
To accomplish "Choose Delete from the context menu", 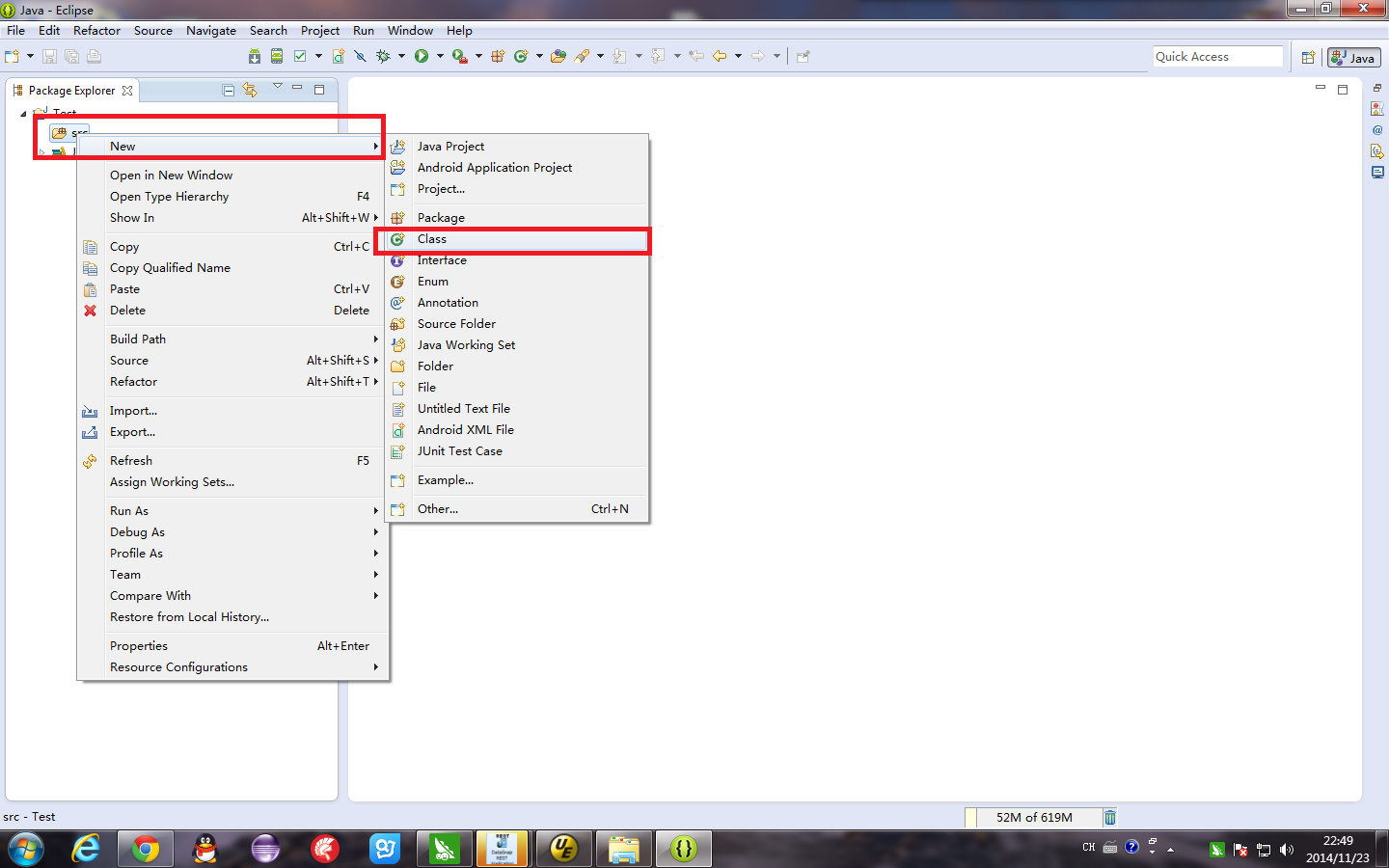I will [232, 311].
